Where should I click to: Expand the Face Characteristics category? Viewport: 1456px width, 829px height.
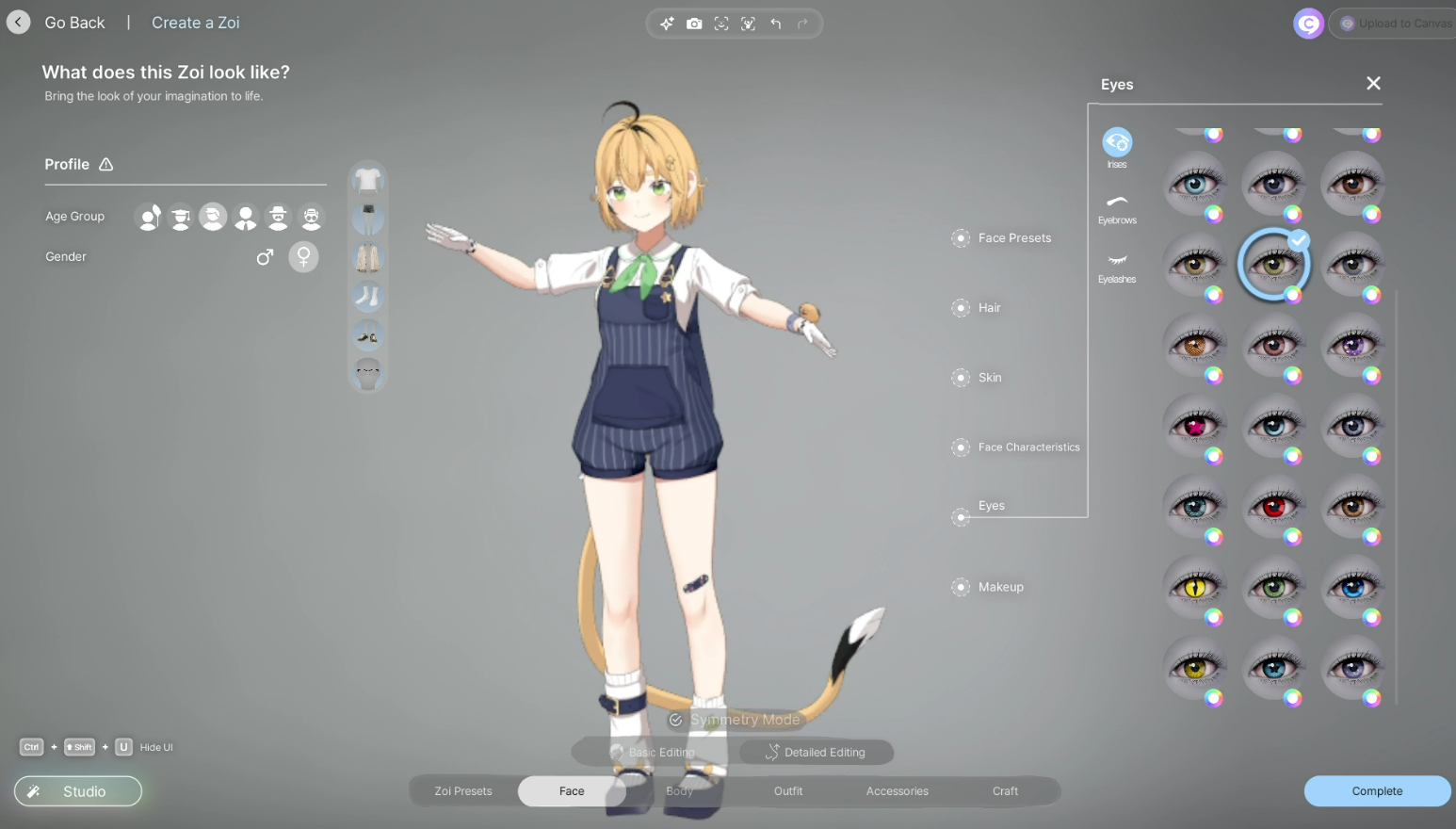click(x=1016, y=447)
